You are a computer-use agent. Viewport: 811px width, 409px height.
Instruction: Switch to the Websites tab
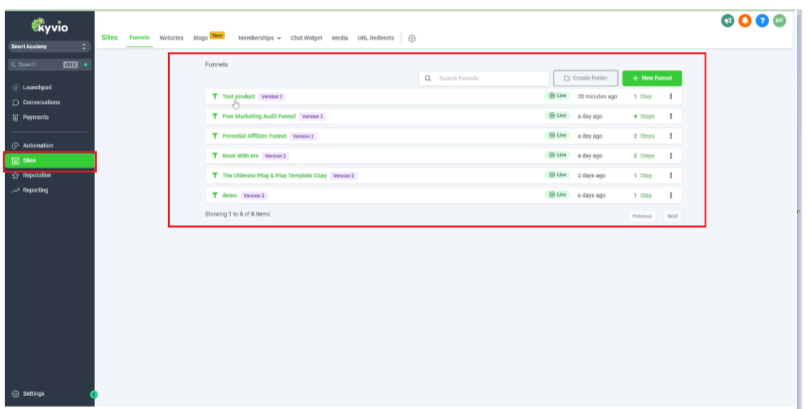[x=171, y=38]
